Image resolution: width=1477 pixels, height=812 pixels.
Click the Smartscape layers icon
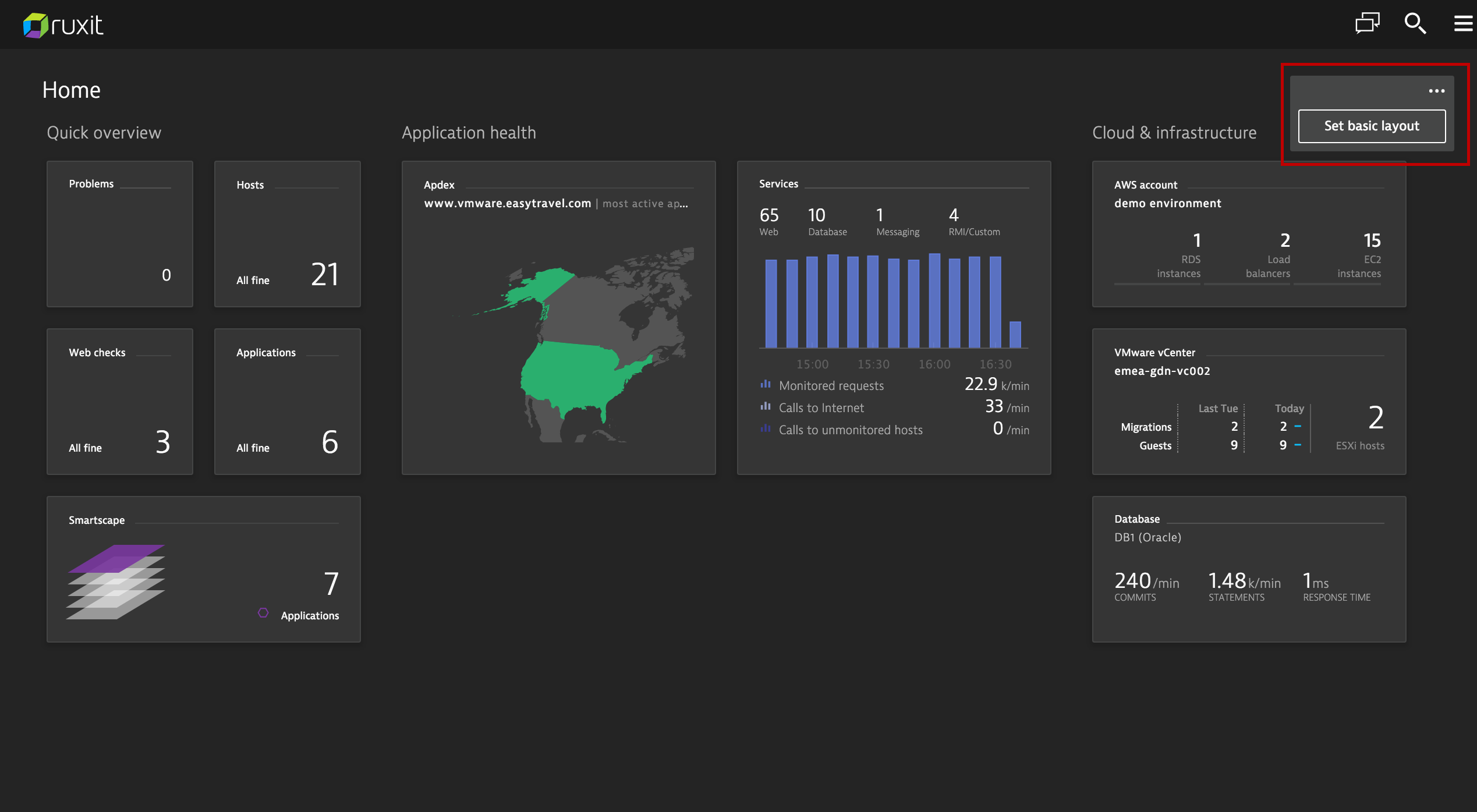116,581
